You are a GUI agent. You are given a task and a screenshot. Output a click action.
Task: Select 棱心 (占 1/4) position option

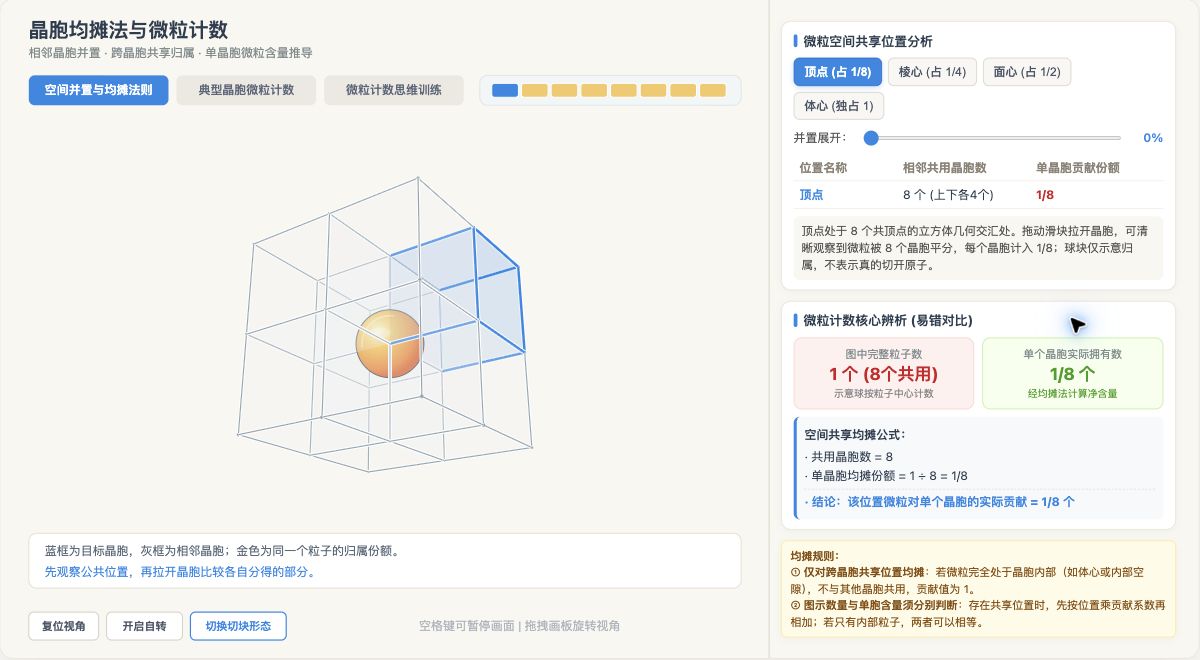pyautogui.click(x=932, y=72)
